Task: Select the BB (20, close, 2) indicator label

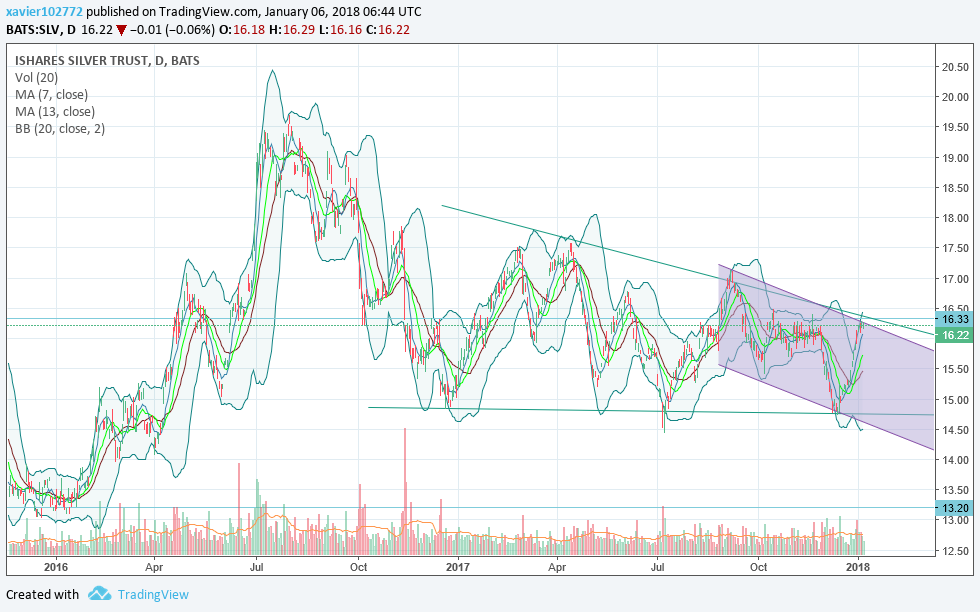Action: tap(60, 128)
